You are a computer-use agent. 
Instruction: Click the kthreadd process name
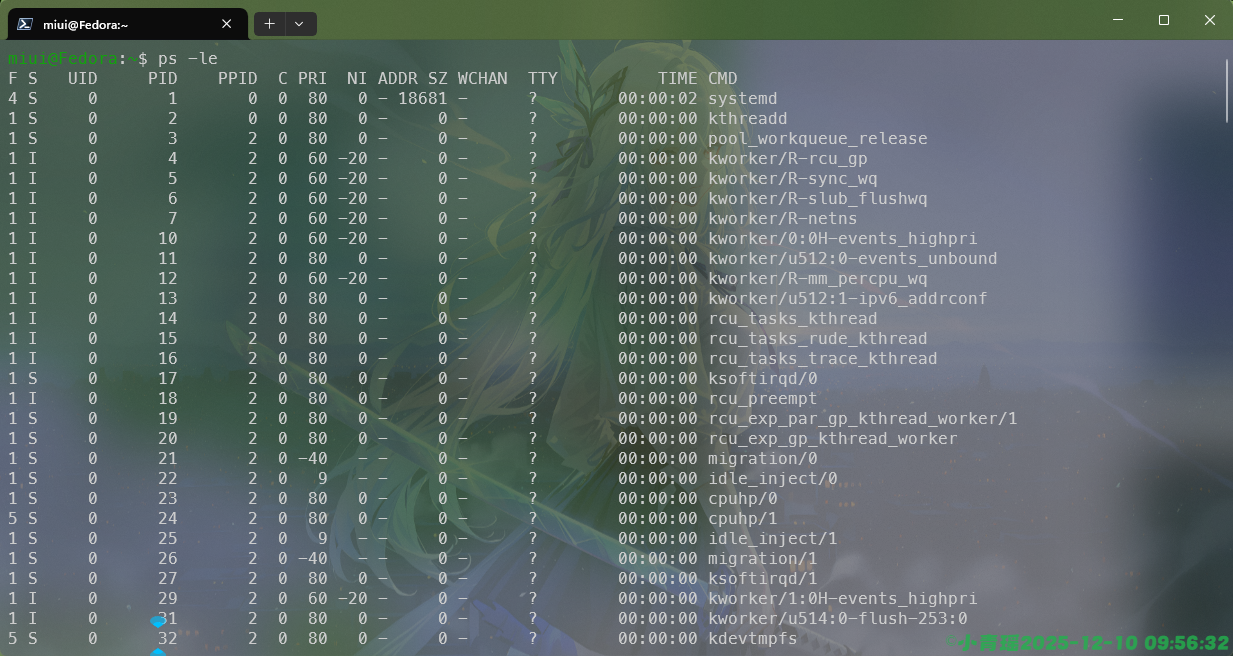[x=747, y=119]
